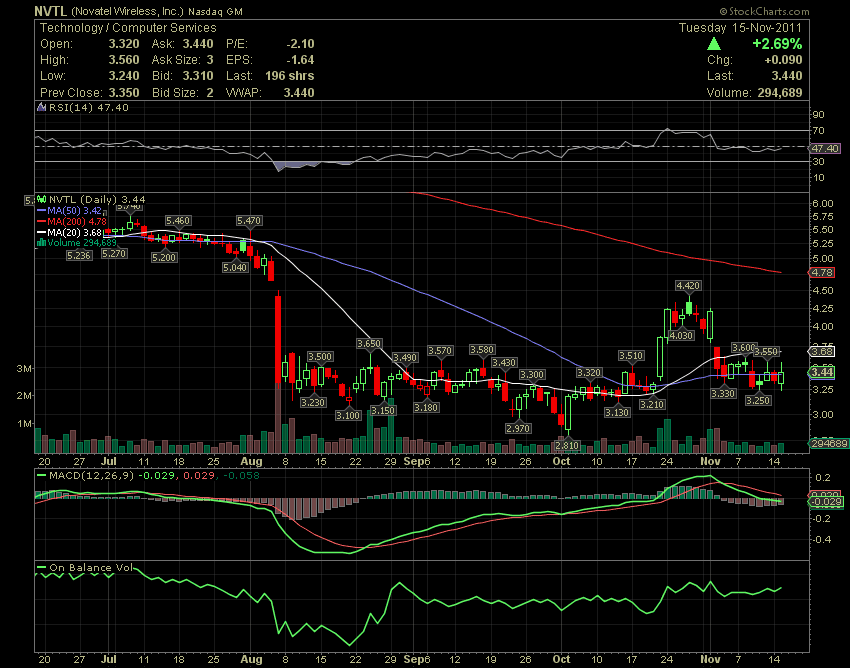Click the 3.100 price label
Viewport: 850px width, 668px height.
click(x=347, y=415)
